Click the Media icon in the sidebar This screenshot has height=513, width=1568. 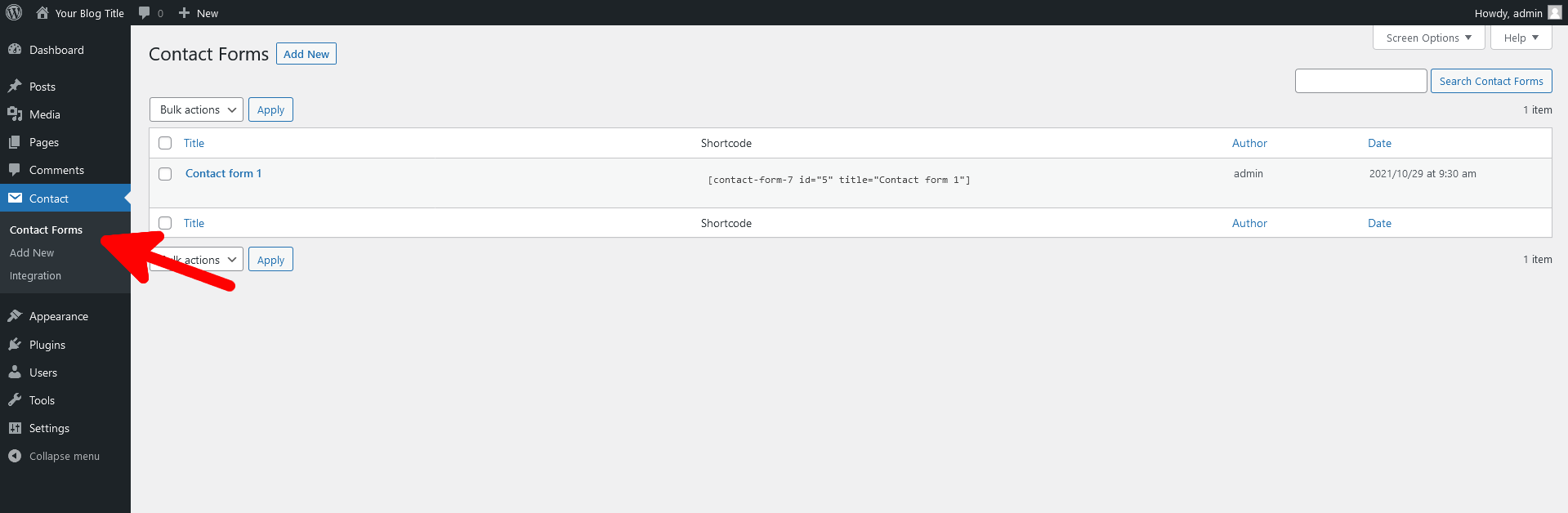point(15,114)
